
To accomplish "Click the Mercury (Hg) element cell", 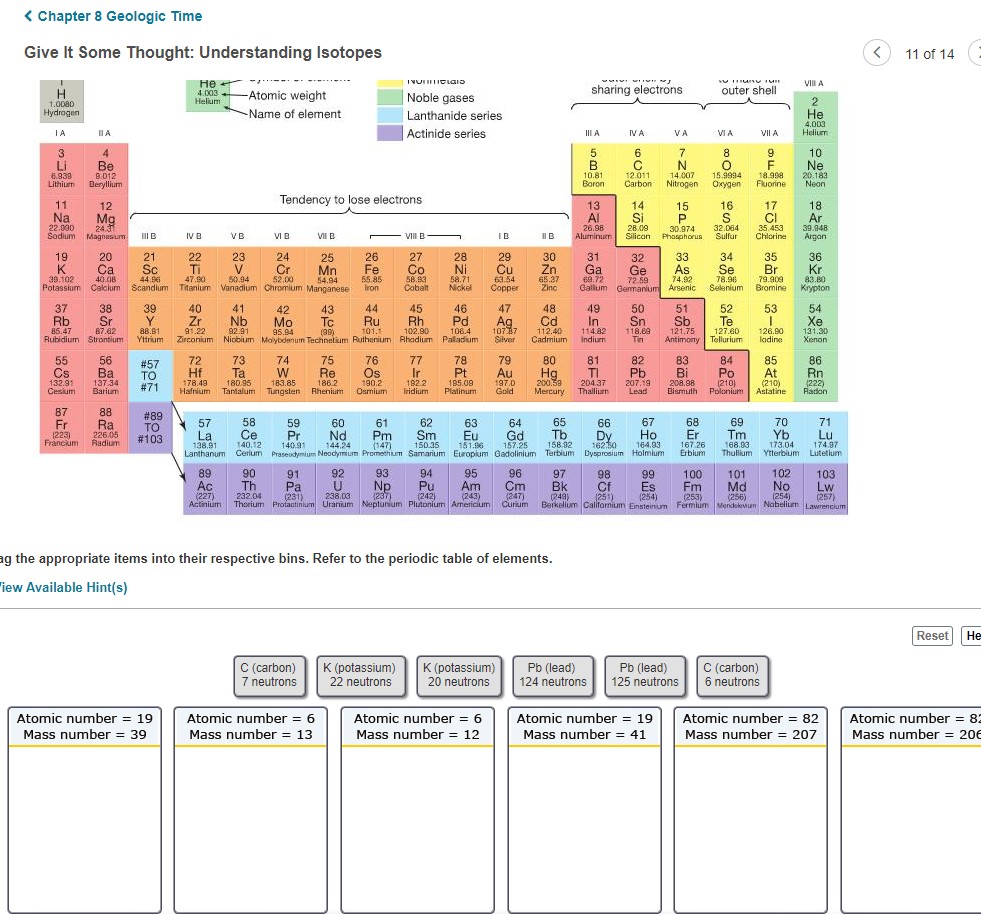I will coord(549,375).
